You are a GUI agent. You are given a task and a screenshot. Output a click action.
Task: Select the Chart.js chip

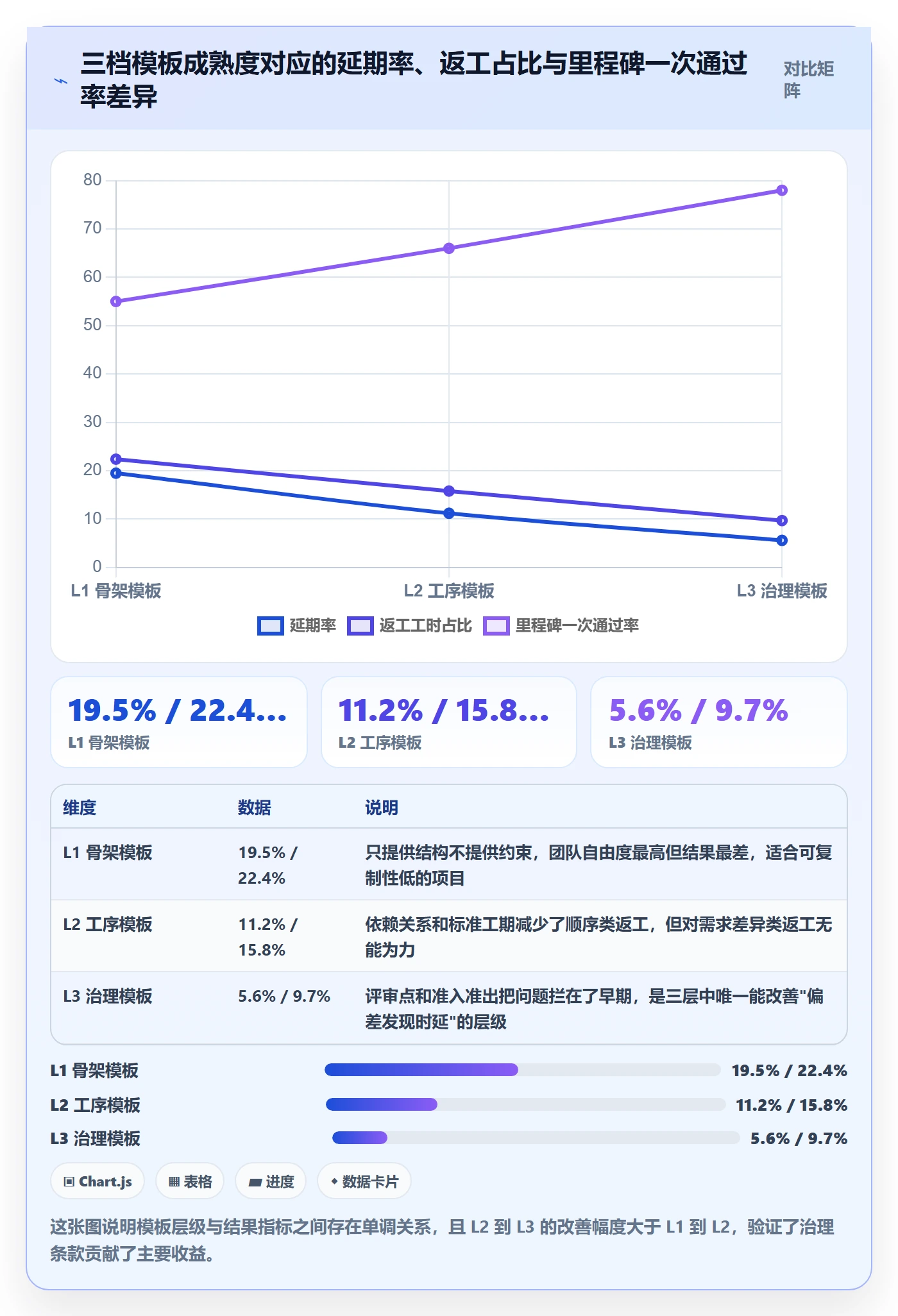pyautogui.click(x=97, y=1181)
